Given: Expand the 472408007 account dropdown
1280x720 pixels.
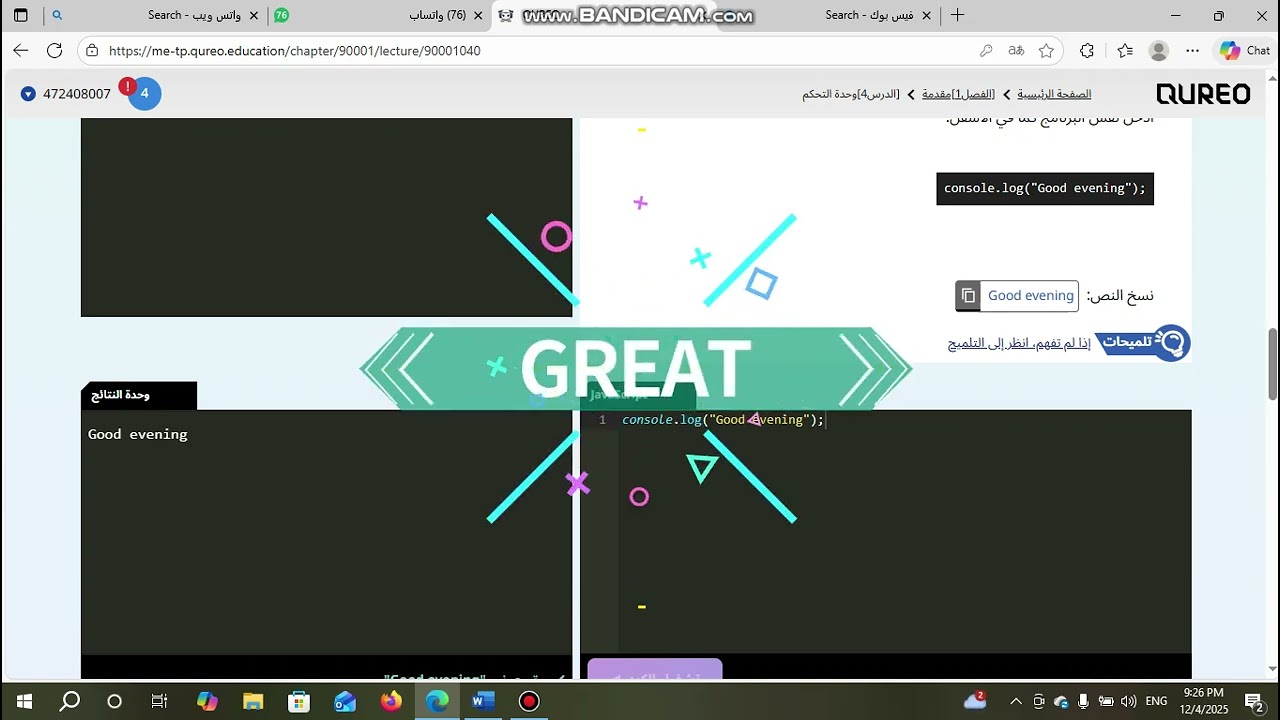Looking at the screenshot, I should 28,93.
